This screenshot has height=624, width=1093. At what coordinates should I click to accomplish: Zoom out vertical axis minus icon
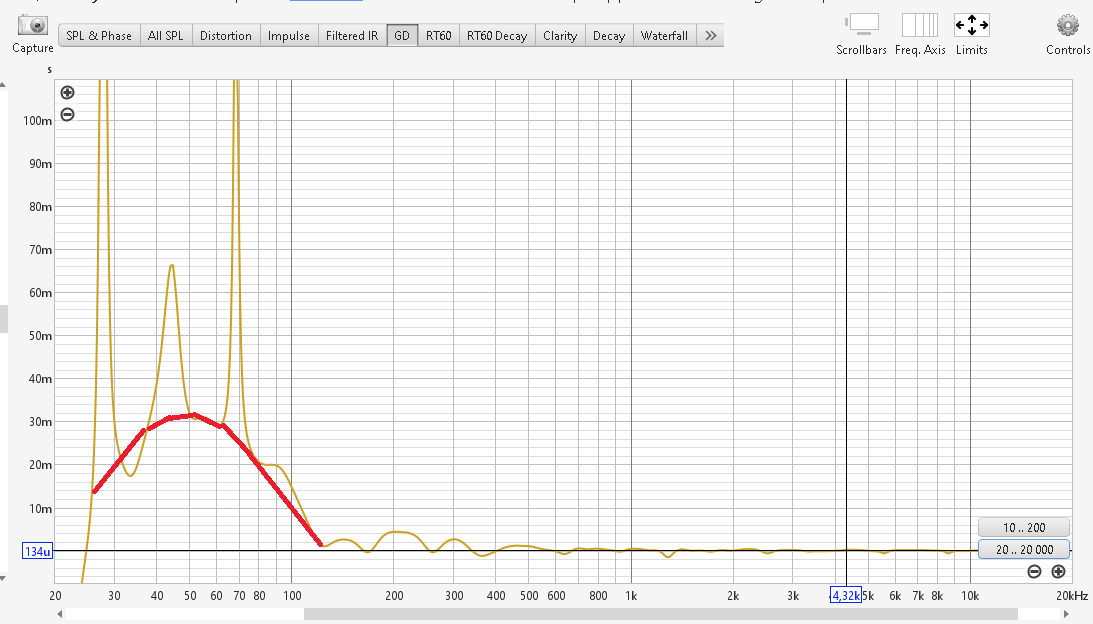point(67,114)
